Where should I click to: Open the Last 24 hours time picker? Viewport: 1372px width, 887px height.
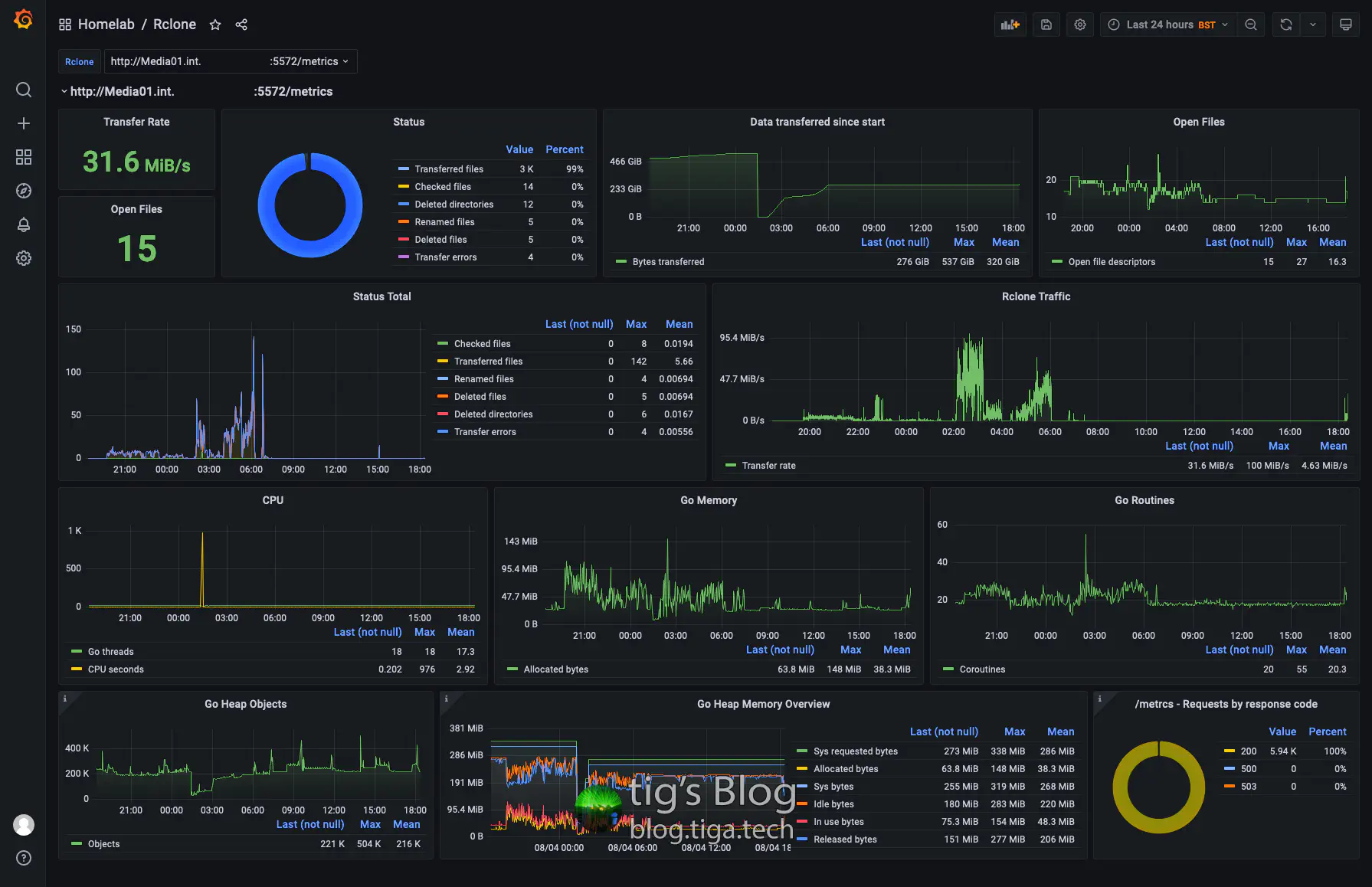(x=1168, y=25)
